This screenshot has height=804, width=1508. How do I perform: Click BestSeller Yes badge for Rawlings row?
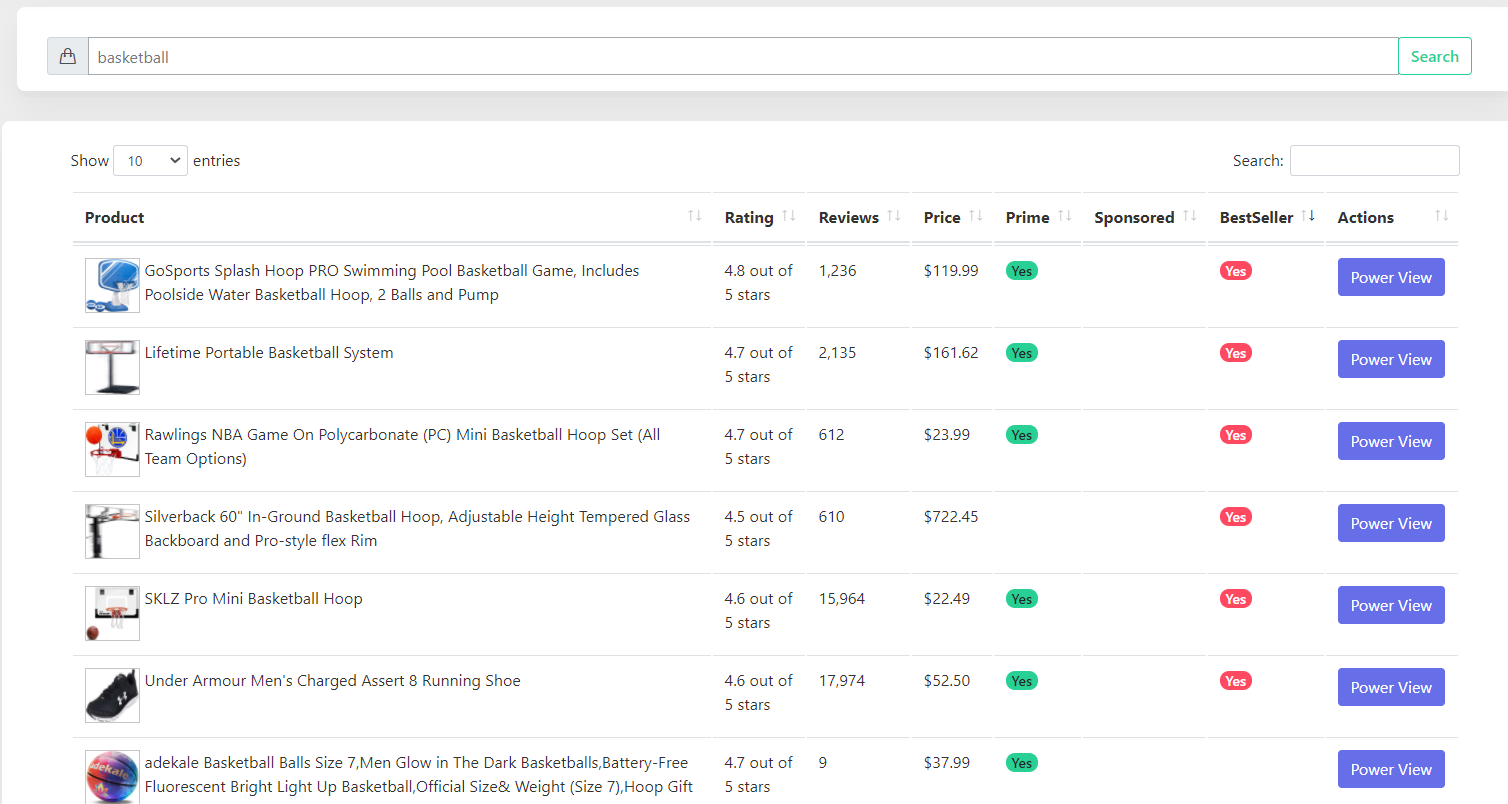pos(1235,435)
